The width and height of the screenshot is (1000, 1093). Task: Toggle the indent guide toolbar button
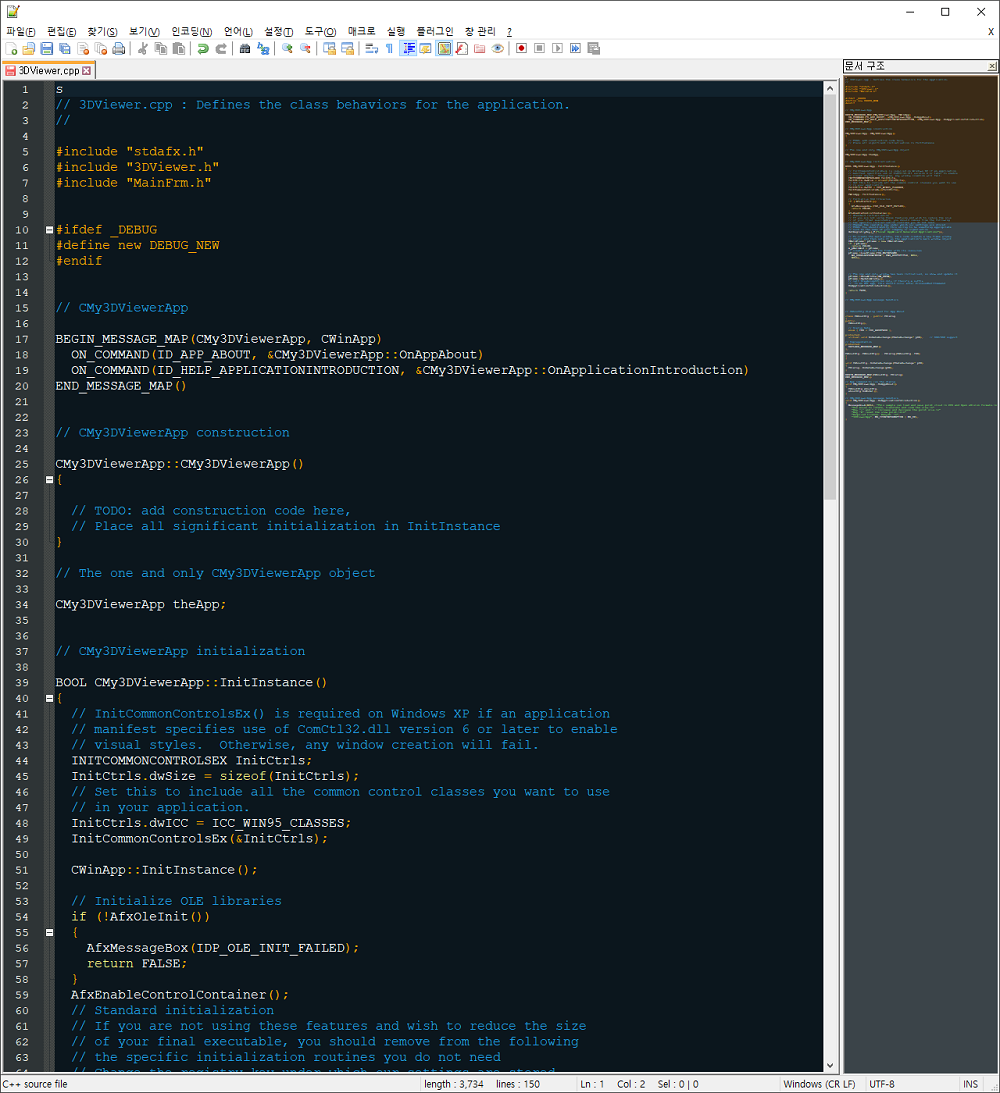[408, 48]
